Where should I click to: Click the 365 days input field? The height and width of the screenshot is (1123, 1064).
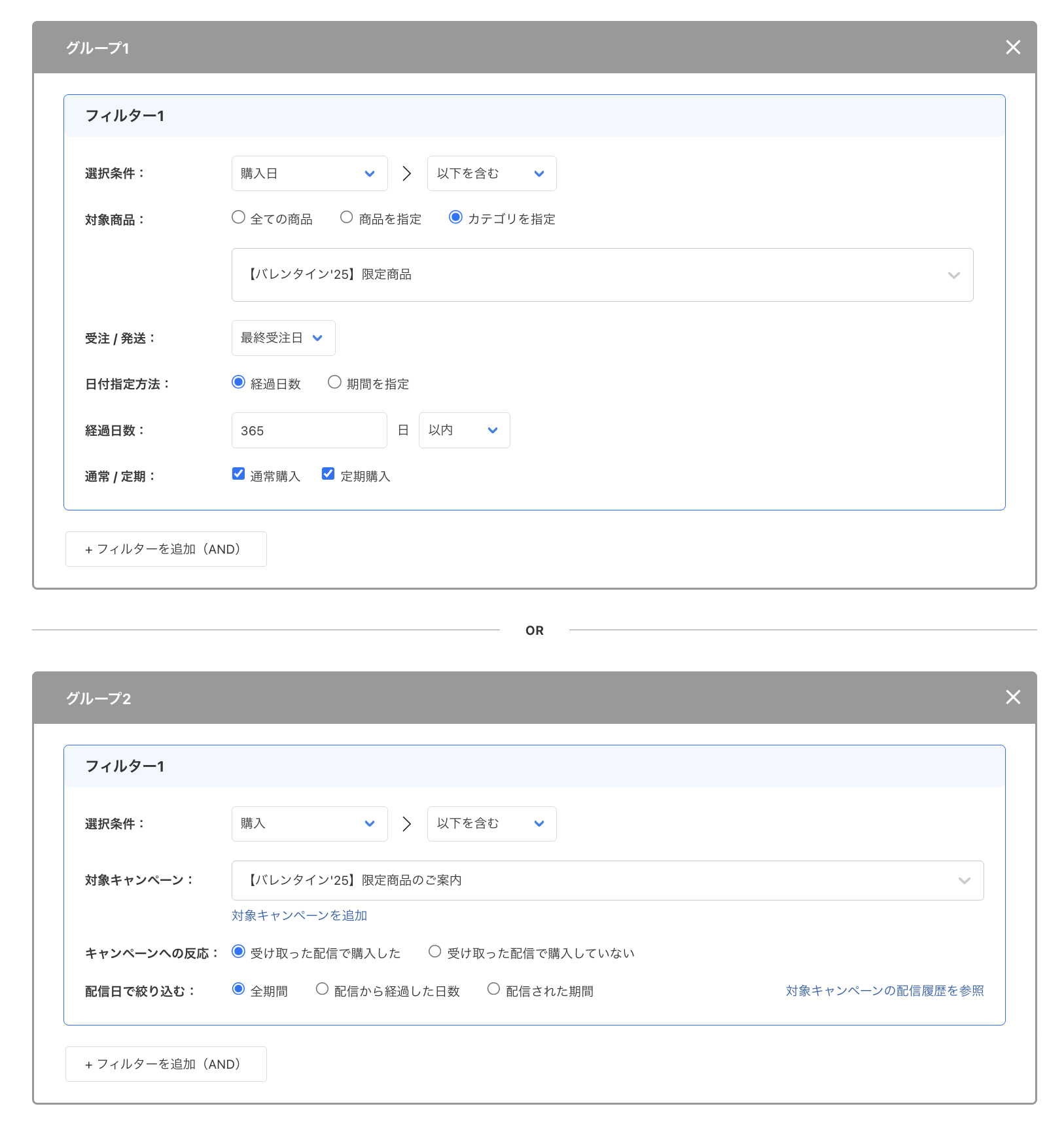pyautogui.click(x=309, y=430)
